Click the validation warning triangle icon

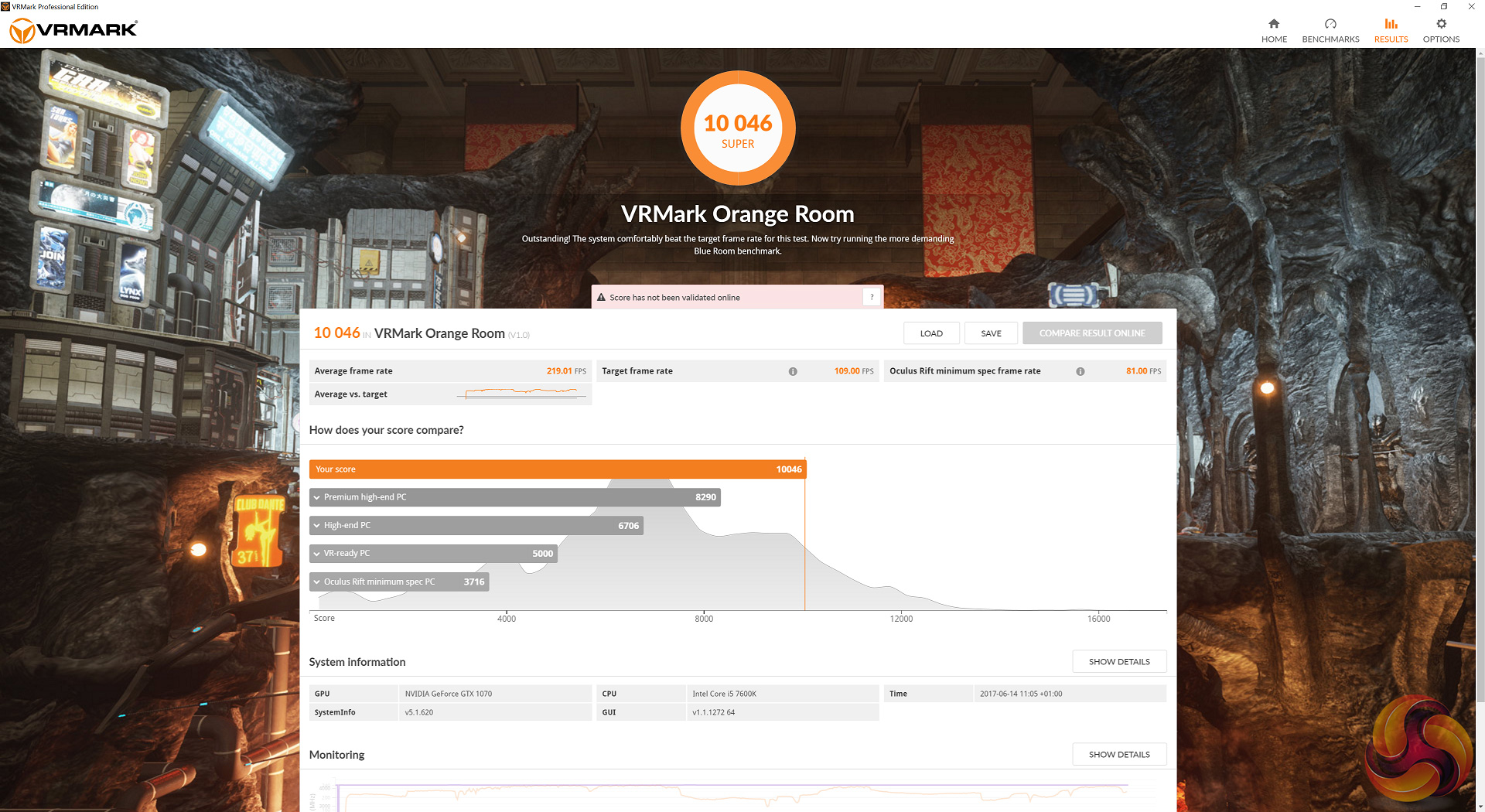(601, 297)
